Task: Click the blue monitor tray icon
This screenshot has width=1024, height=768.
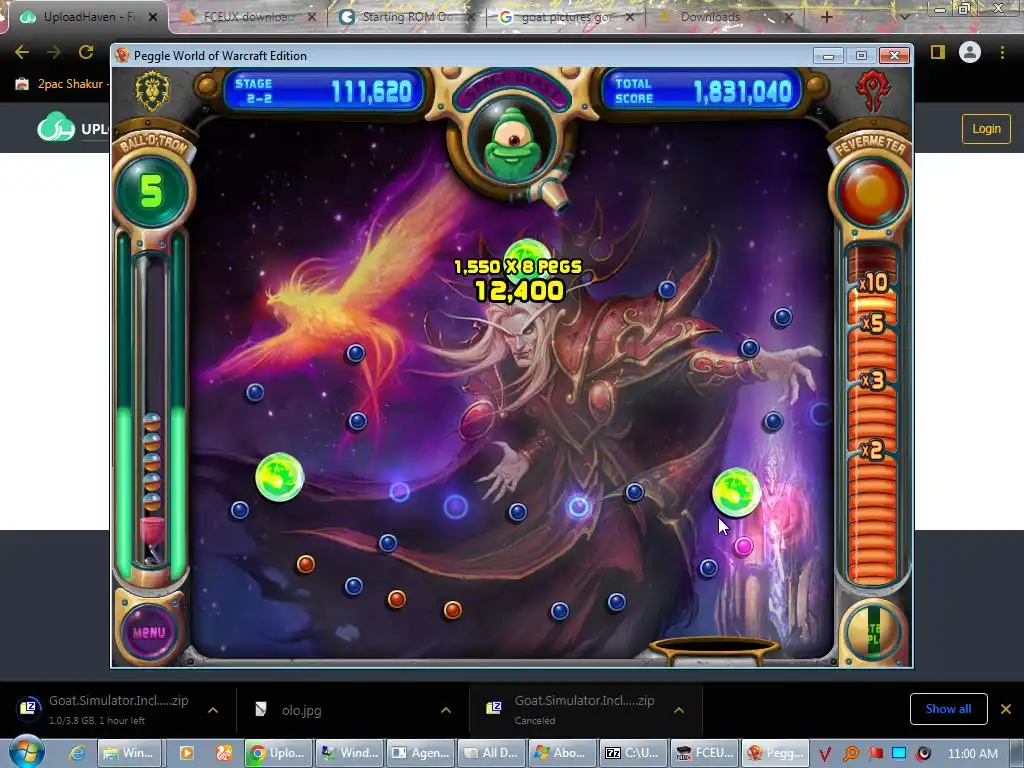Action: (899, 754)
